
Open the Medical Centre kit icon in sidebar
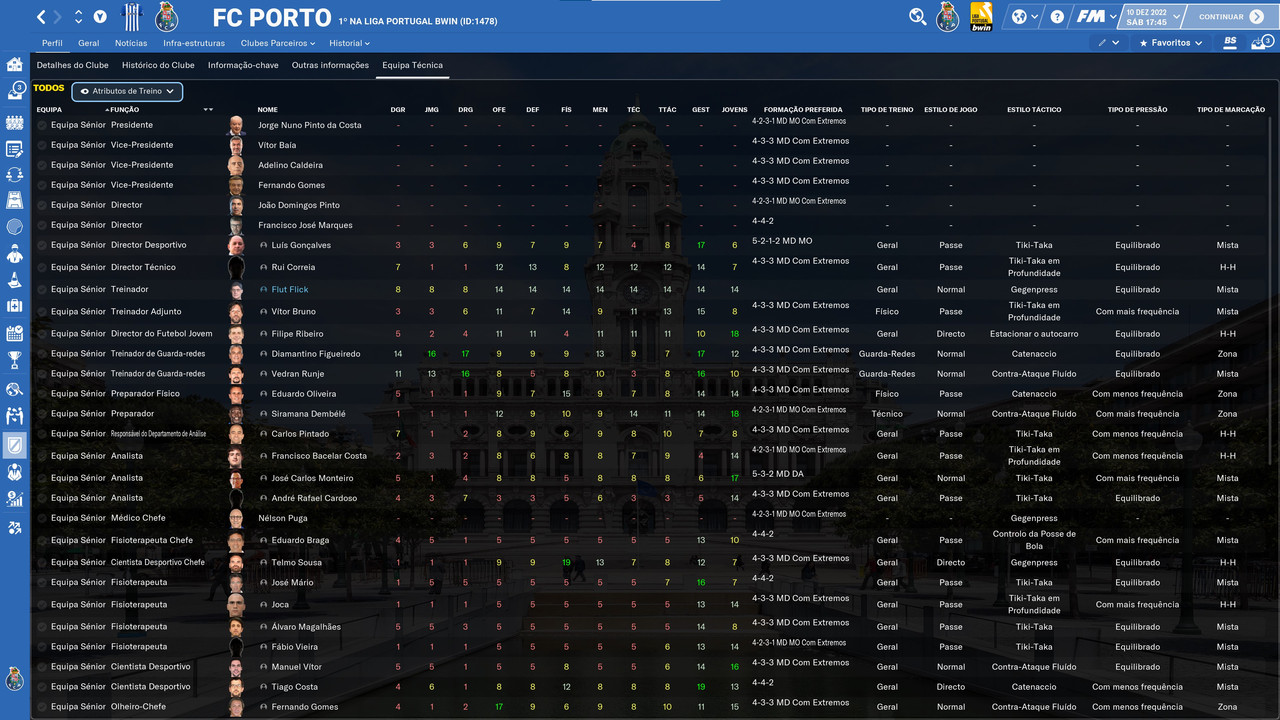click(x=14, y=306)
